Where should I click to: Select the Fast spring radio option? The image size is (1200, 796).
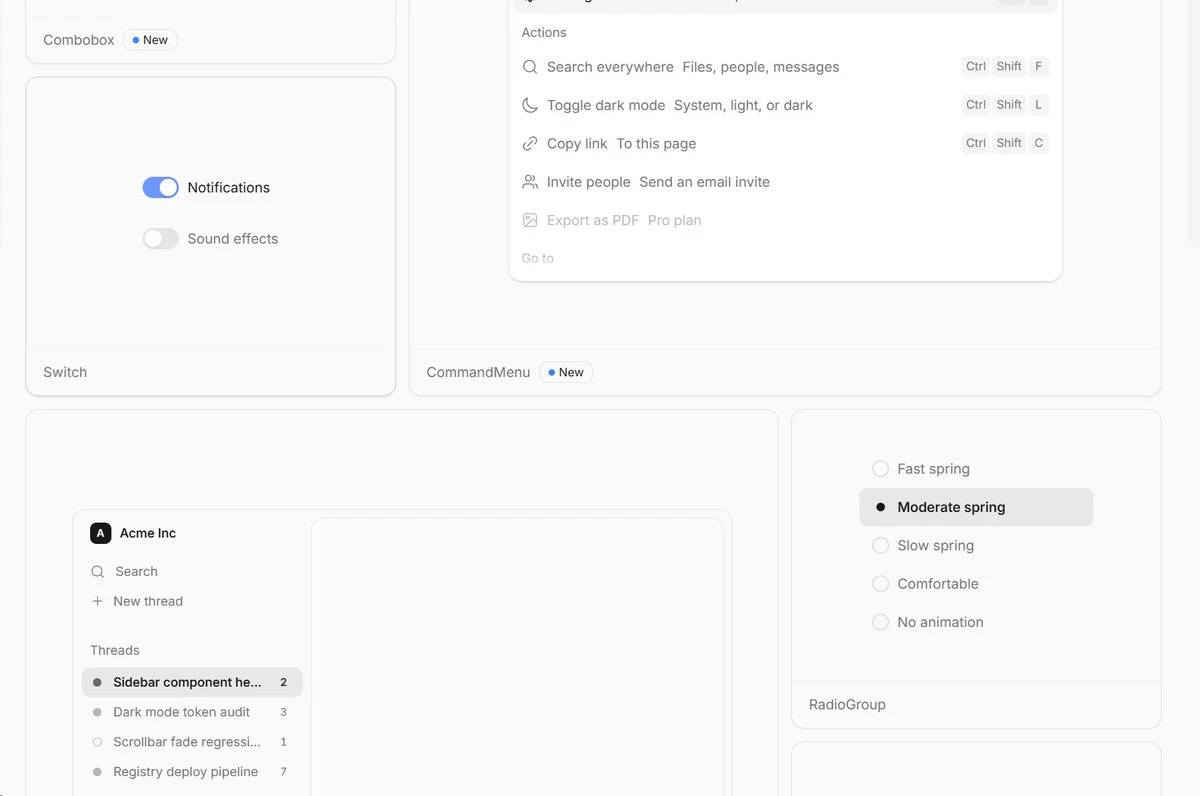click(x=976, y=469)
